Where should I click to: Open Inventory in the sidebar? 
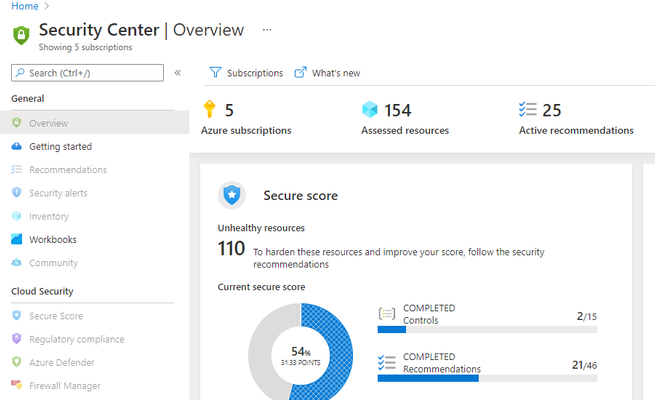(x=48, y=216)
